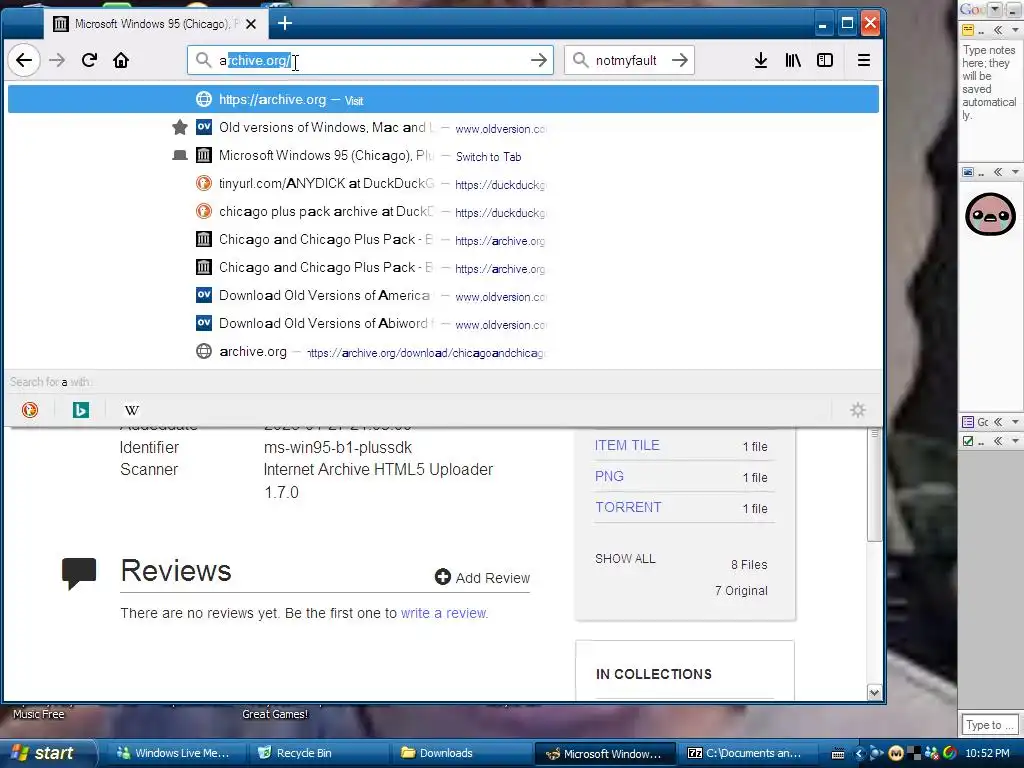Open the to-do checkbox gadget dropdown arrow
The image size is (1024, 768).
[x=1015, y=441]
